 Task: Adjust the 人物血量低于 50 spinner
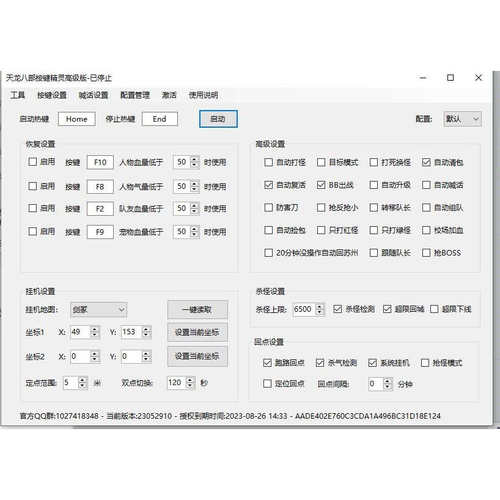[186, 162]
